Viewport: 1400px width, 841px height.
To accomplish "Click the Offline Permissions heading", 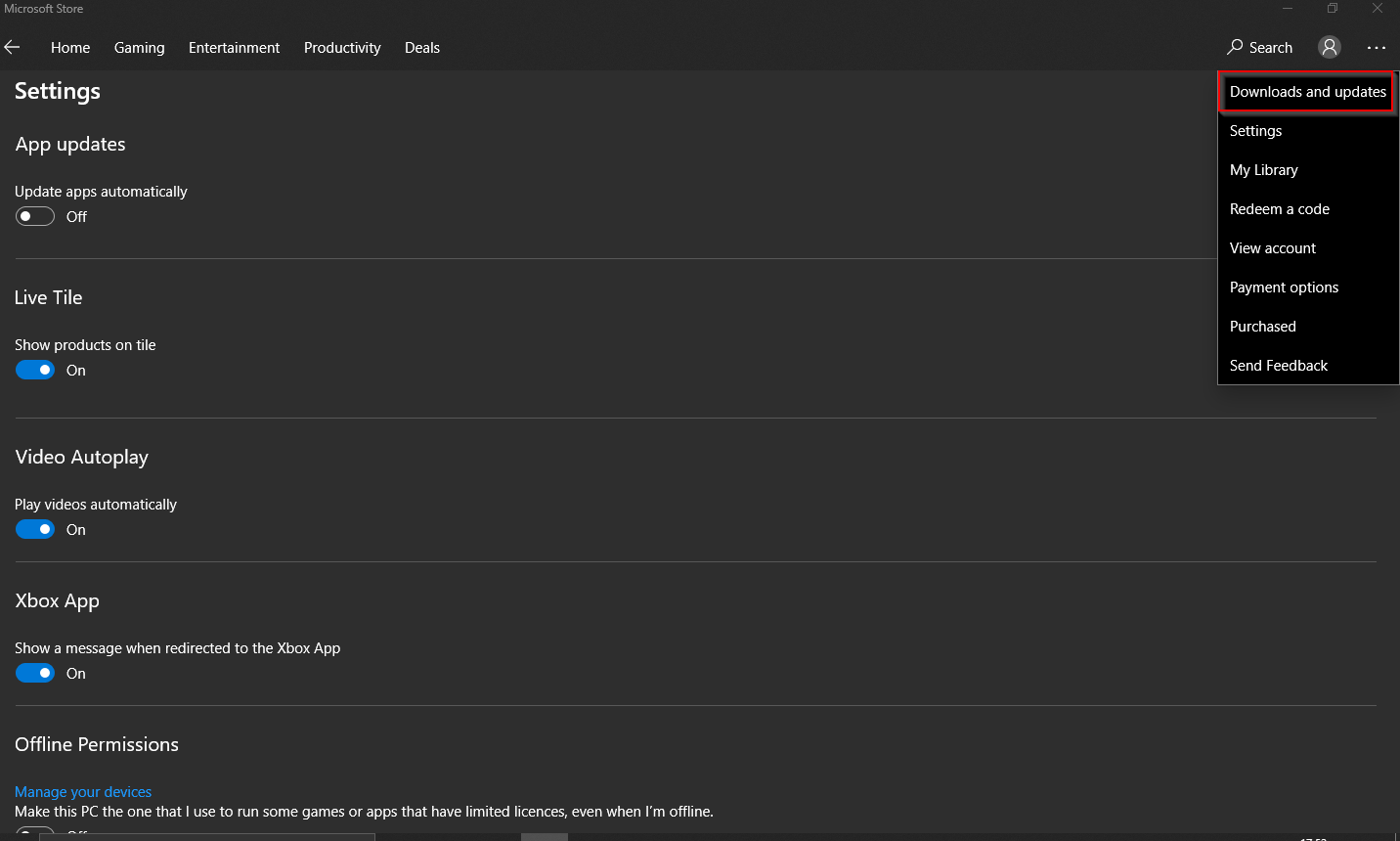I will [x=97, y=744].
